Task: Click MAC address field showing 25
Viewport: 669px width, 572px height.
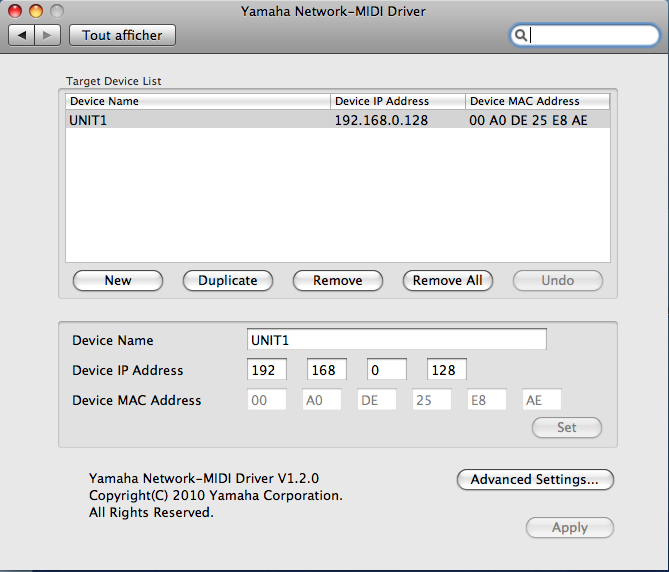Action: 432,400
